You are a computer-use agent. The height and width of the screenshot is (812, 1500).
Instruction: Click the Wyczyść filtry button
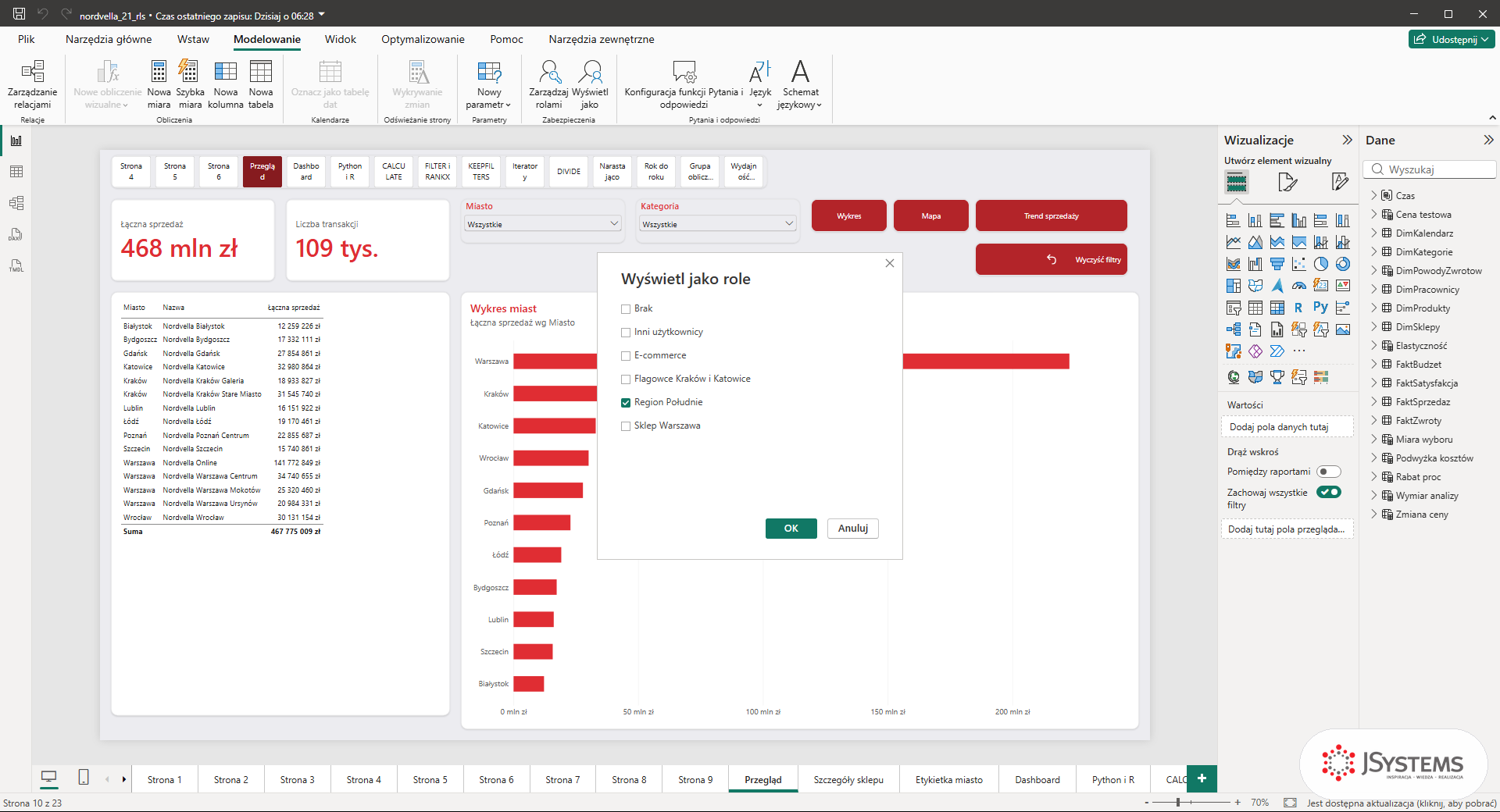coord(1052,259)
